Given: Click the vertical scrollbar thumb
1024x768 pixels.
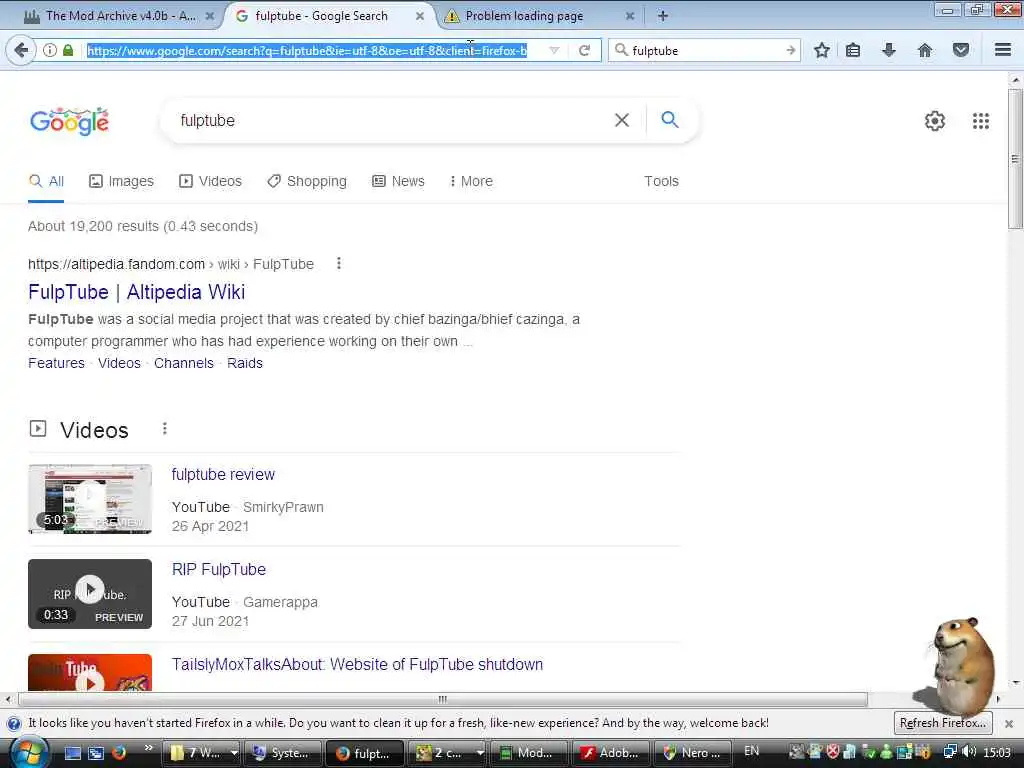Looking at the screenshot, I should click(1015, 159).
